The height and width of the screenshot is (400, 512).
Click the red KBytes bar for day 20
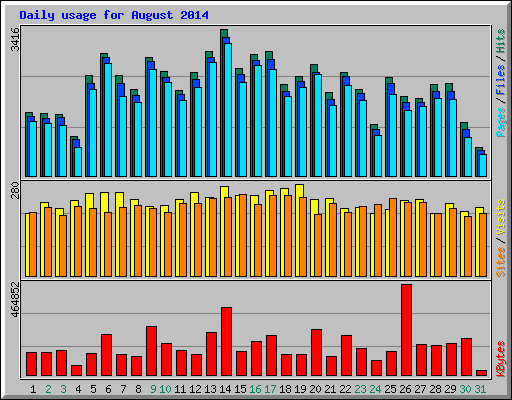[x=317, y=353]
